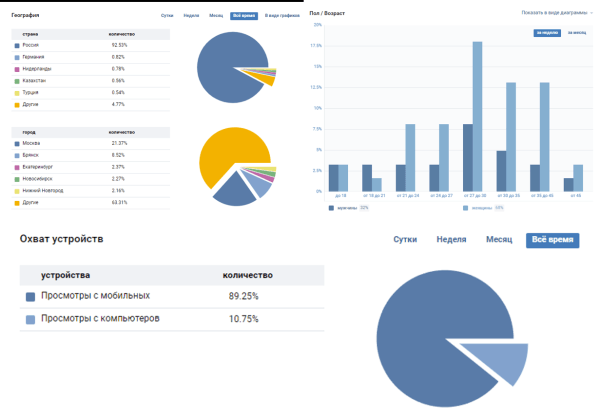Click the В виде графиков link
600x417 pixels.
coord(279,17)
